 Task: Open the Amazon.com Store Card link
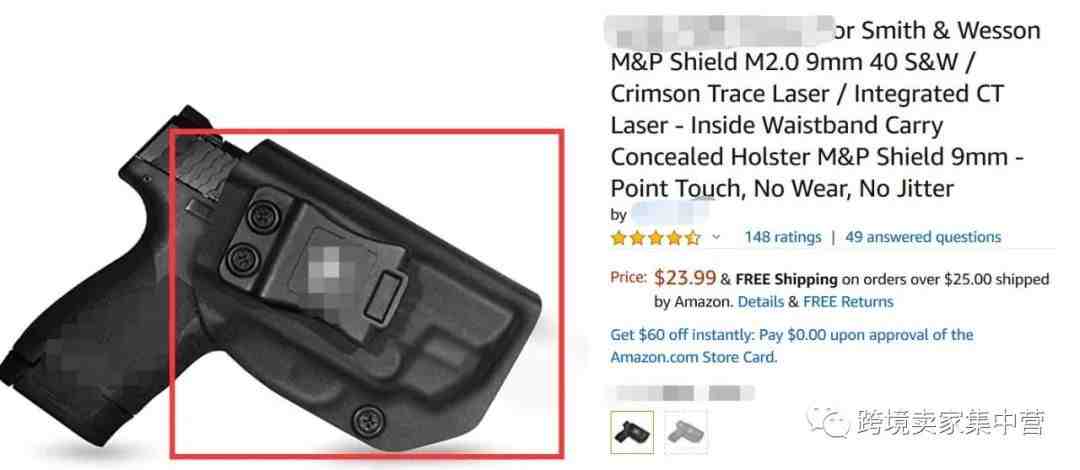(x=693, y=358)
